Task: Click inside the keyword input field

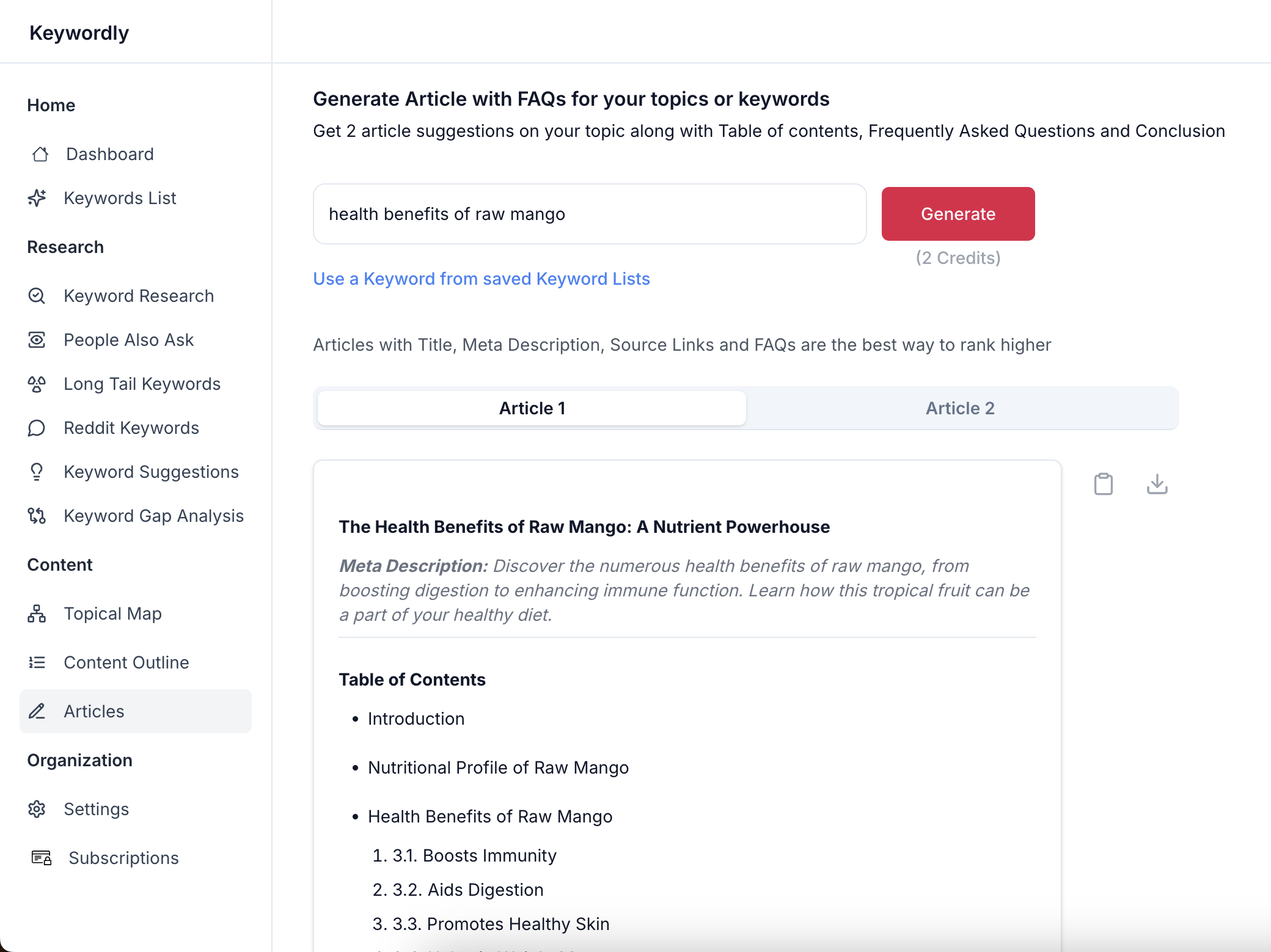Action: pos(590,214)
